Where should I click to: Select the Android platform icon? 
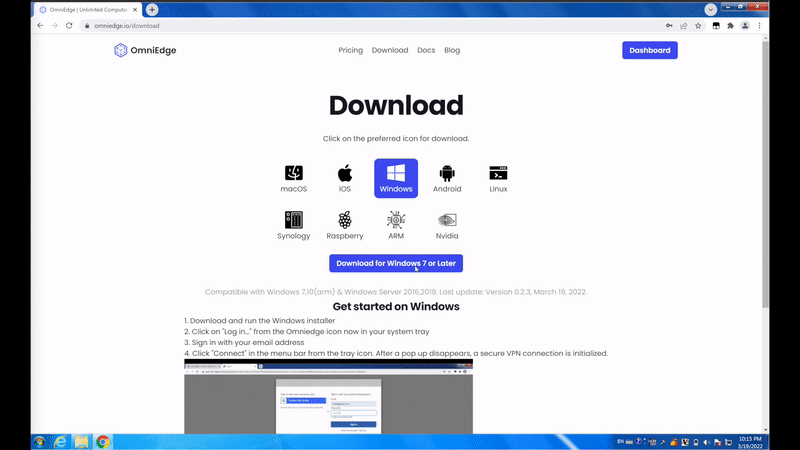(447, 174)
